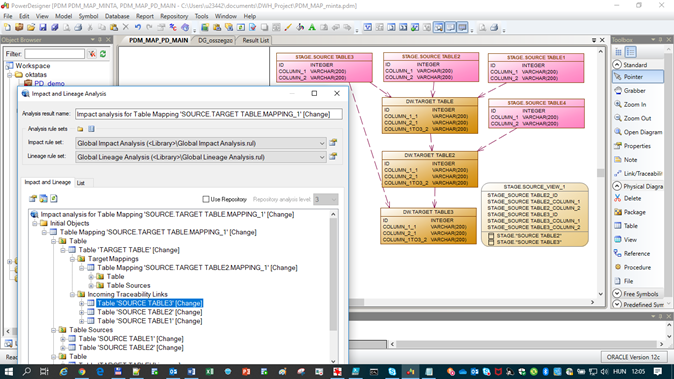Expand the Free Symbols toolbox section
Screen dimensions: 674x379
[617, 293]
